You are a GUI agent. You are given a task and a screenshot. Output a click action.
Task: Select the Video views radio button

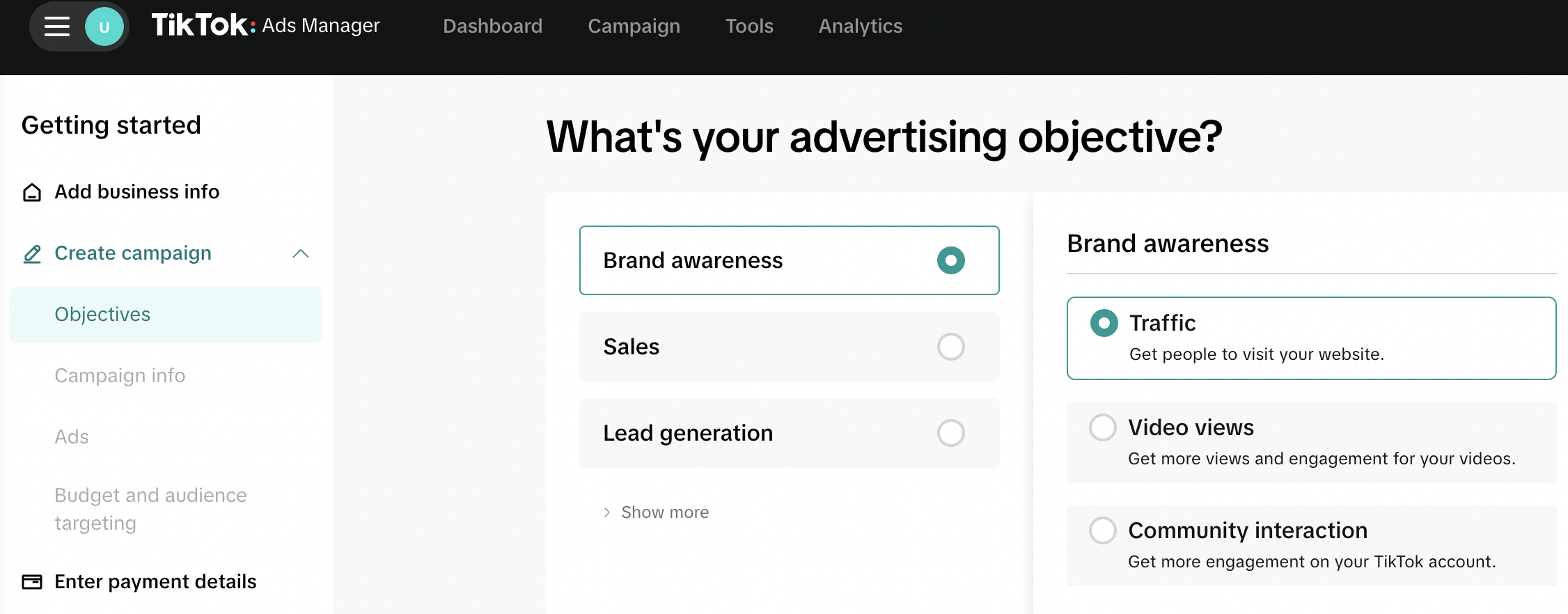[1103, 427]
